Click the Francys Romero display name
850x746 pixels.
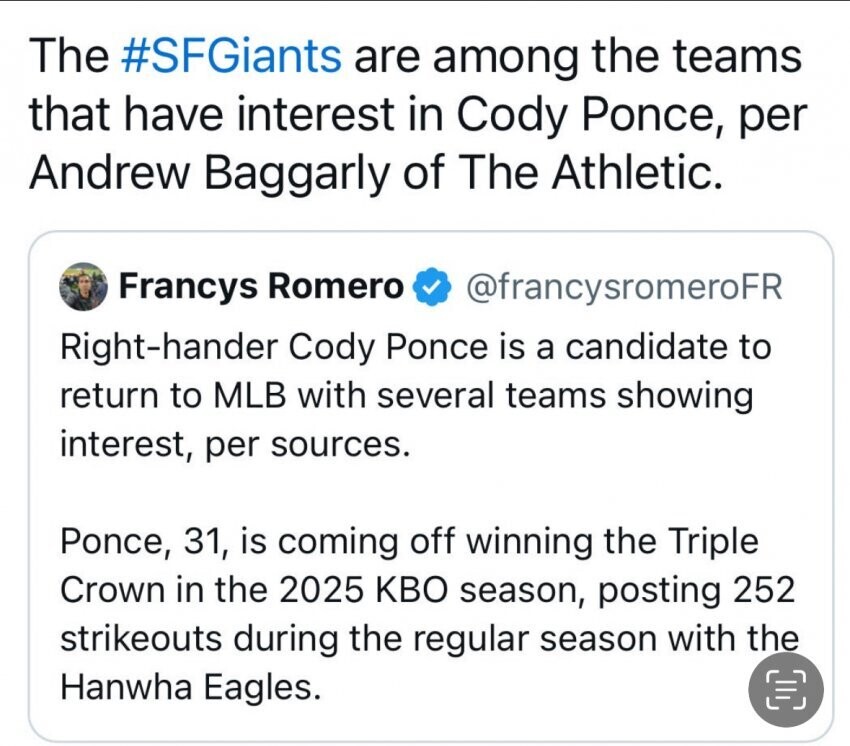(261, 287)
